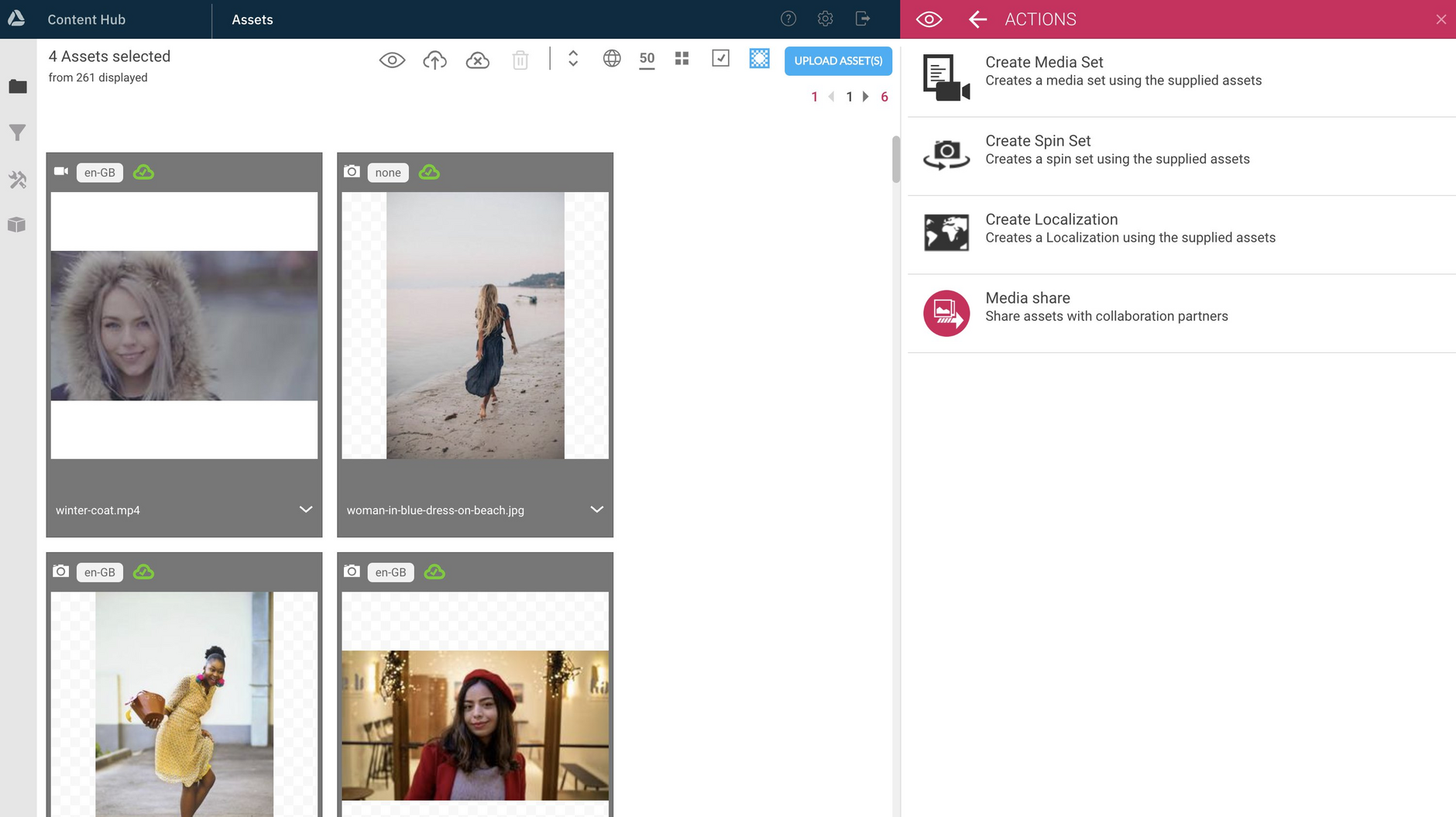The height and width of the screenshot is (817, 1456).
Task: Click the assets list vertical scrollbar
Action: [x=896, y=160]
